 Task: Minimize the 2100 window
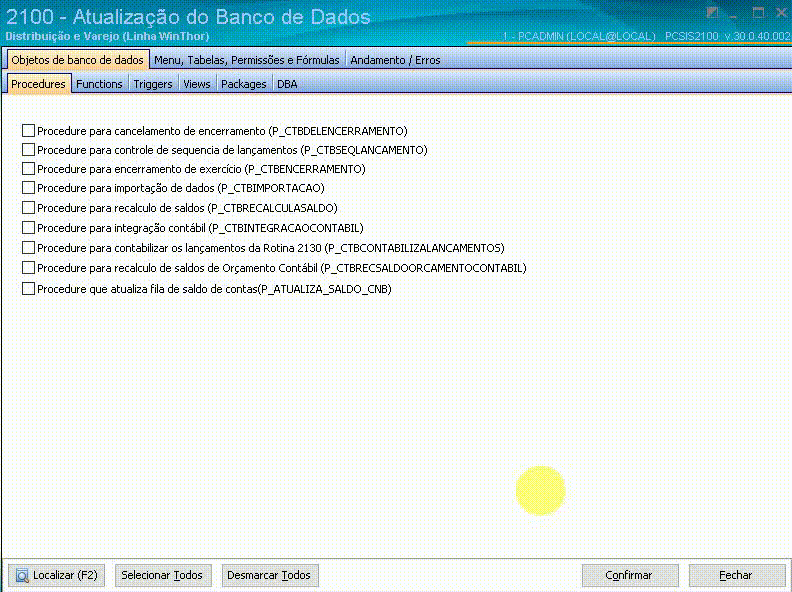pyautogui.click(x=734, y=15)
